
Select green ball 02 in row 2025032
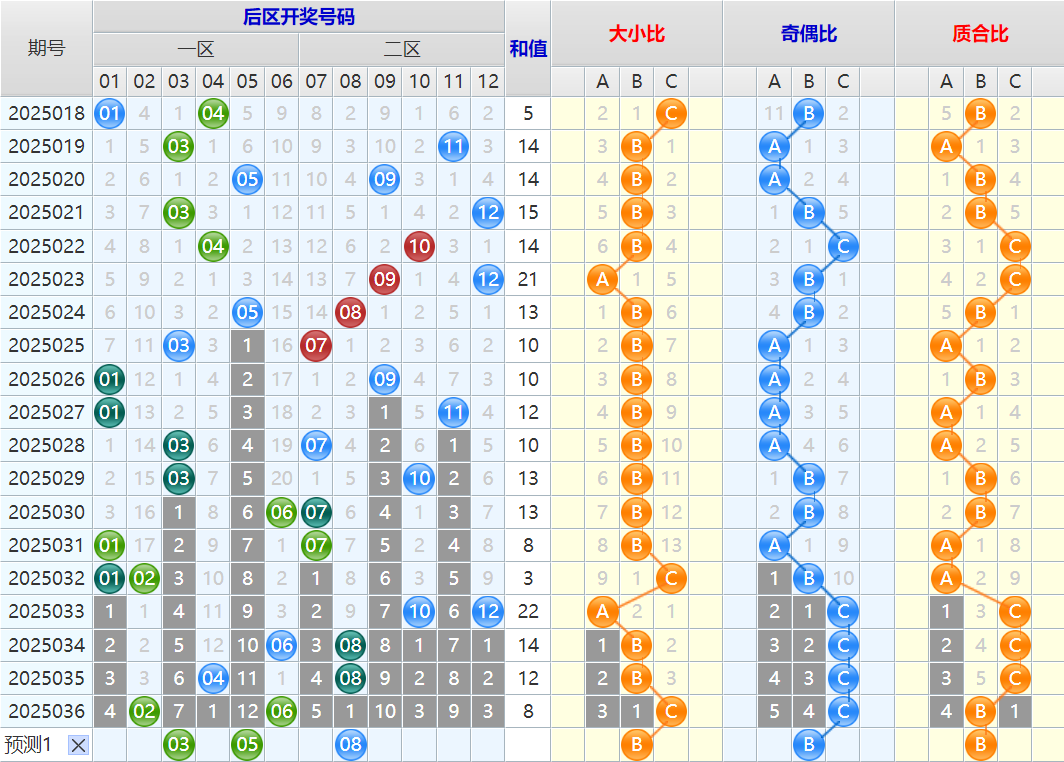tap(144, 578)
